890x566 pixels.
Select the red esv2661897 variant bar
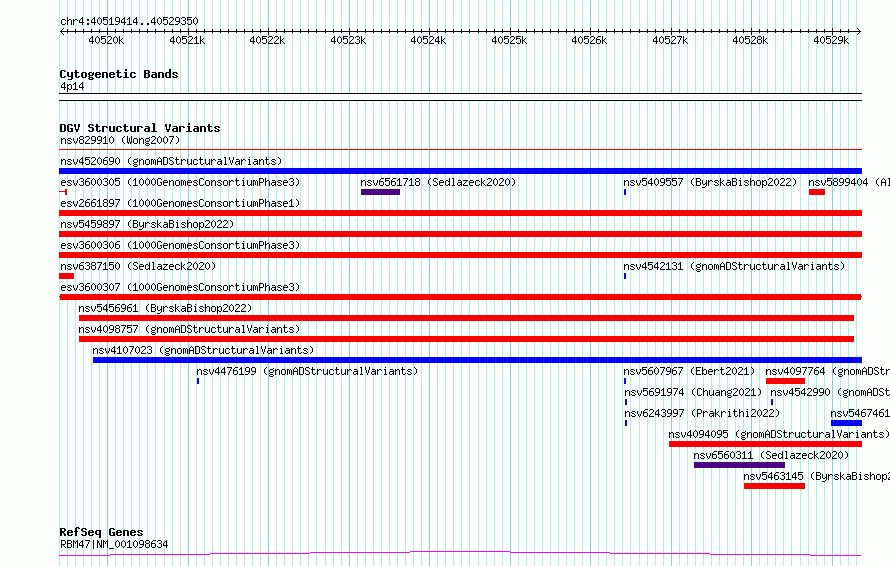coord(460,213)
